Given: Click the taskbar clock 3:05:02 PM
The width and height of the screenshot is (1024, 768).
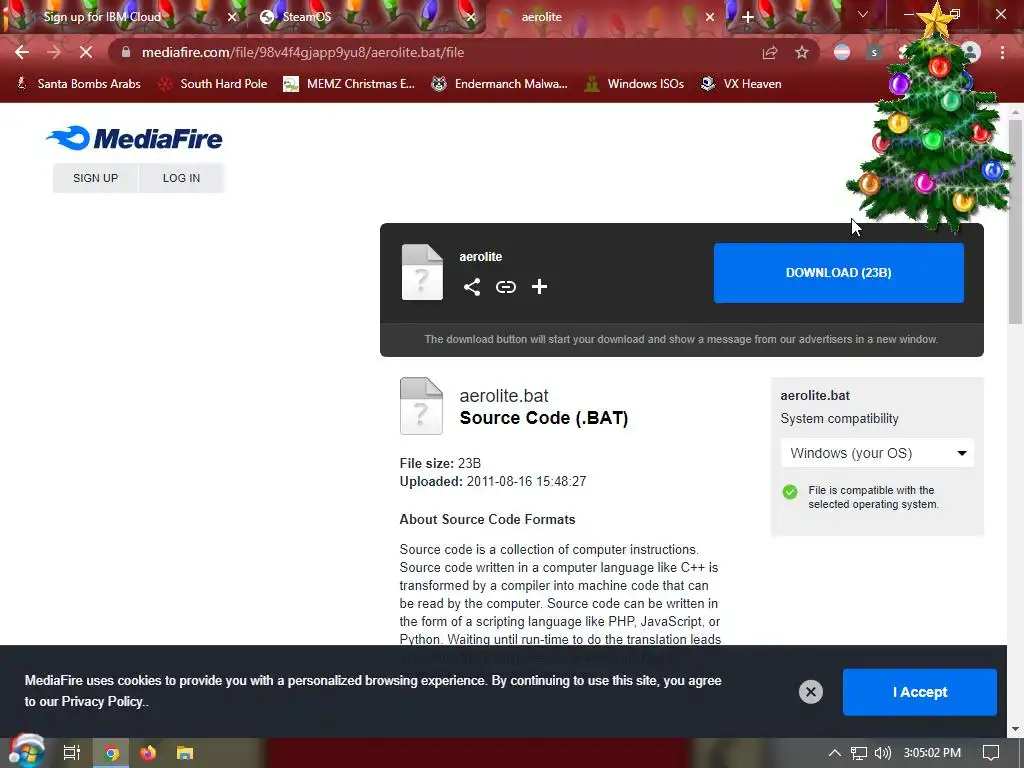Looking at the screenshot, I should click(932, 753).
